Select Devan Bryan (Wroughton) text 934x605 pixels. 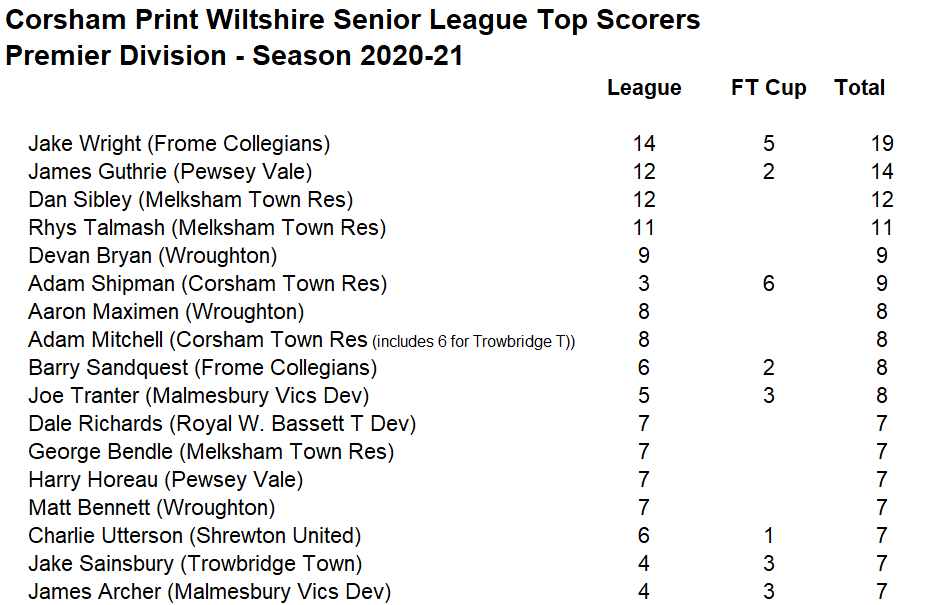pos(153,256)
